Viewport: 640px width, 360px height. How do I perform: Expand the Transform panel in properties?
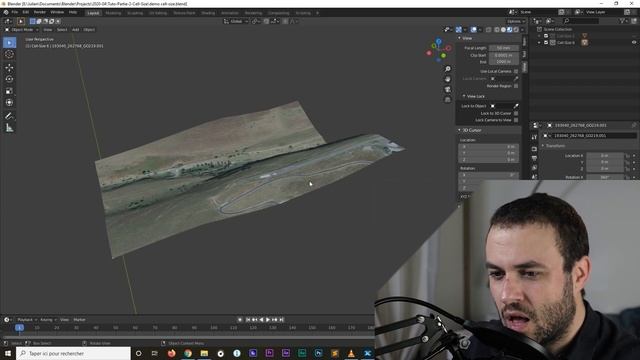point(554,146)
